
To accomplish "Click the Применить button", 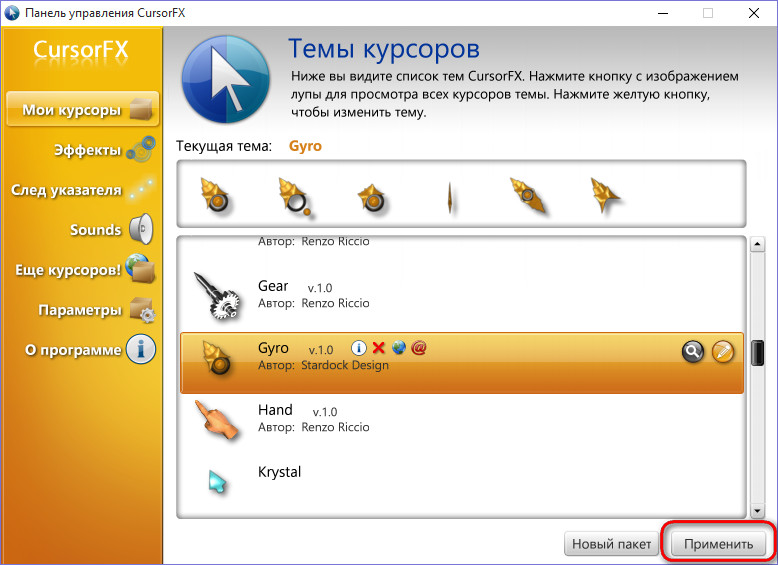I will (x=718, y=544).
